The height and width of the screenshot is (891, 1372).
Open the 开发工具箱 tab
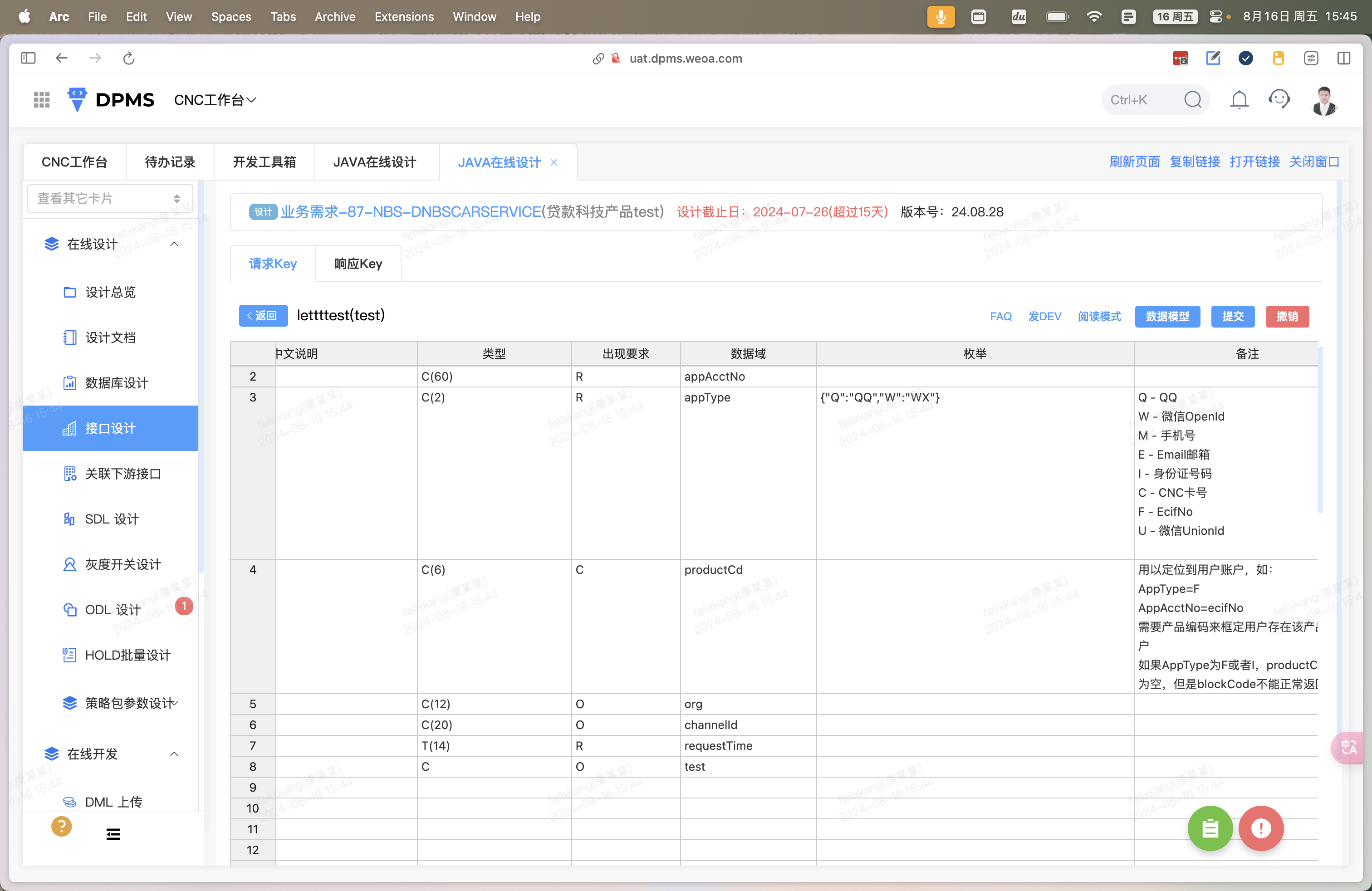tap(264, 162)
